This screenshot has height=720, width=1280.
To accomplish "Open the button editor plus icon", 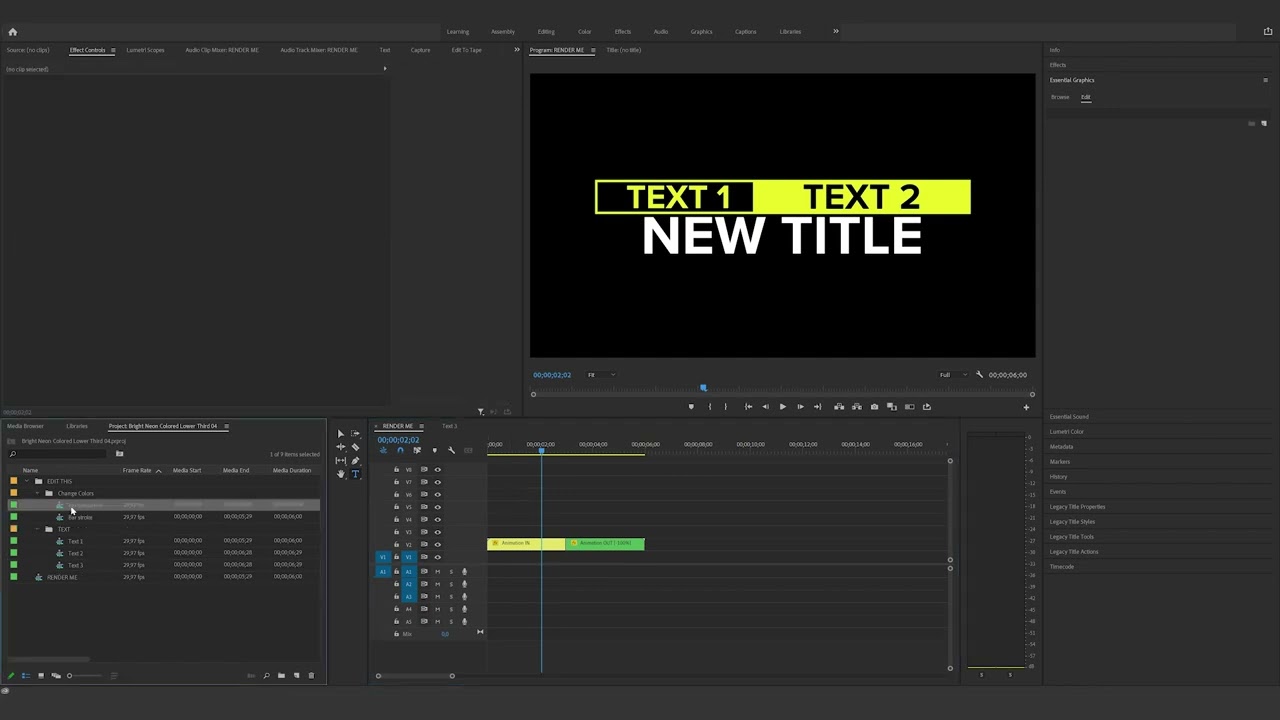I will (1025, 407).
